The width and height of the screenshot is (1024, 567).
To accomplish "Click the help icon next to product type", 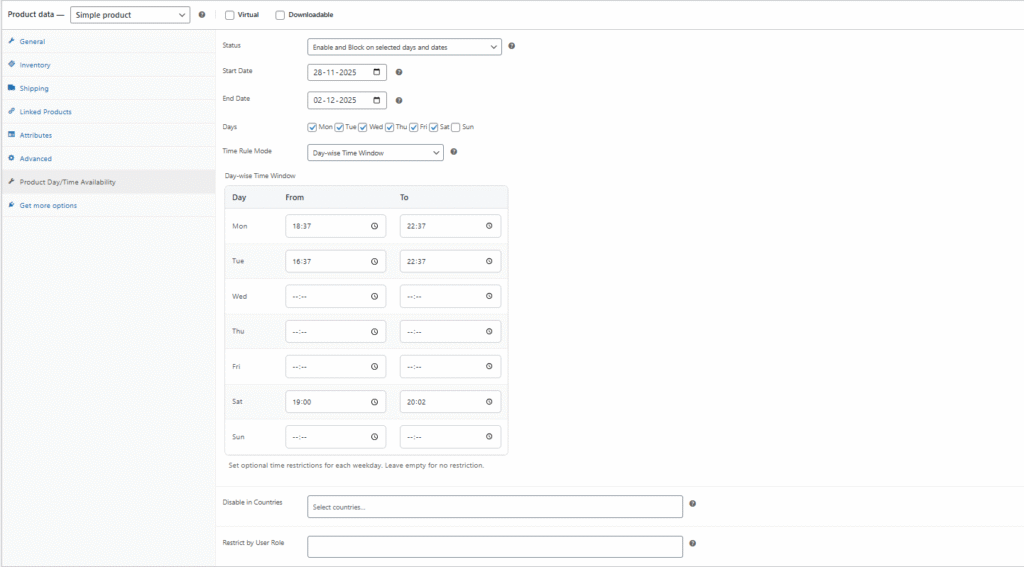I will 202,14.
